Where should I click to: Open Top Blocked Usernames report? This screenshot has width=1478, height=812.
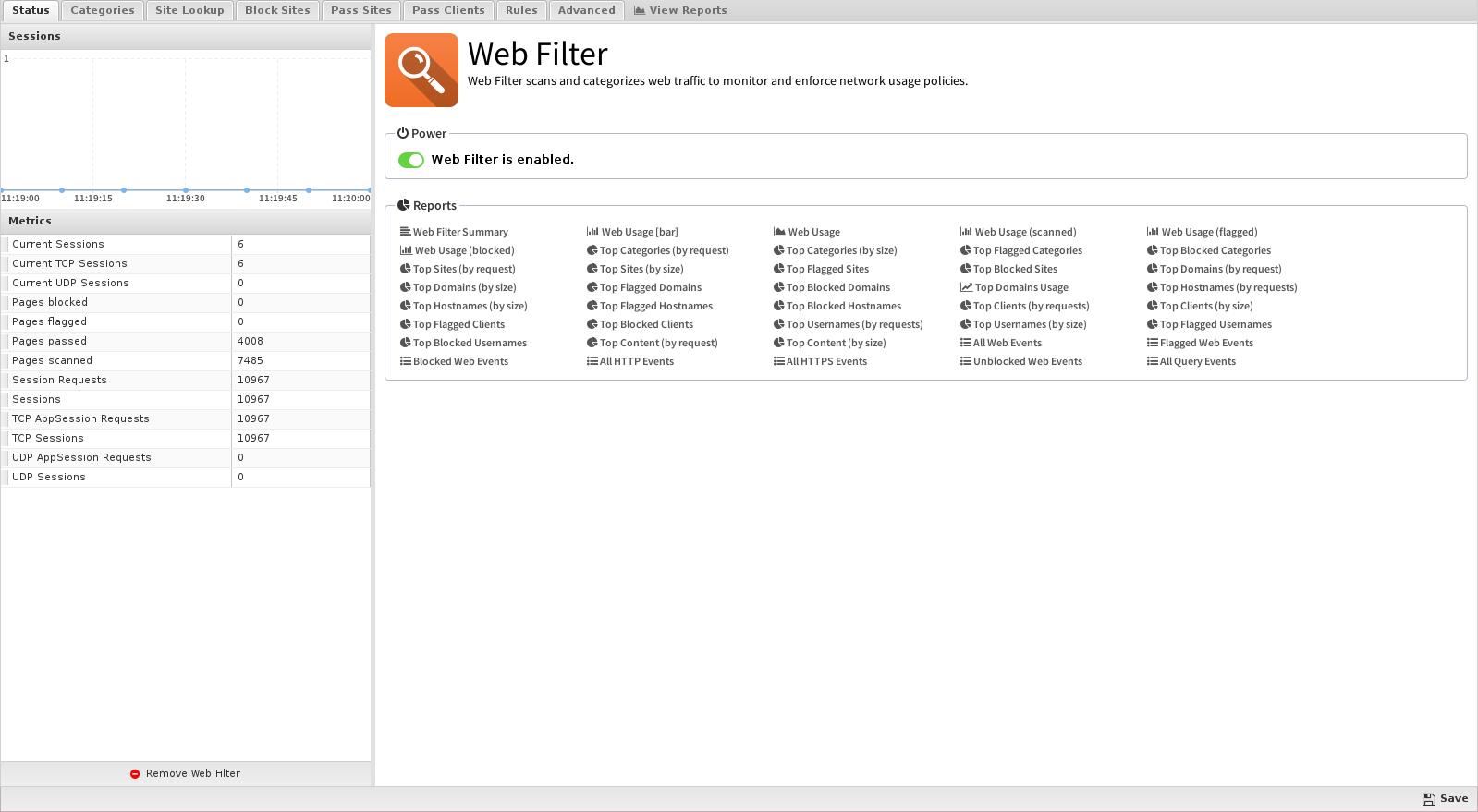(463, 343)
